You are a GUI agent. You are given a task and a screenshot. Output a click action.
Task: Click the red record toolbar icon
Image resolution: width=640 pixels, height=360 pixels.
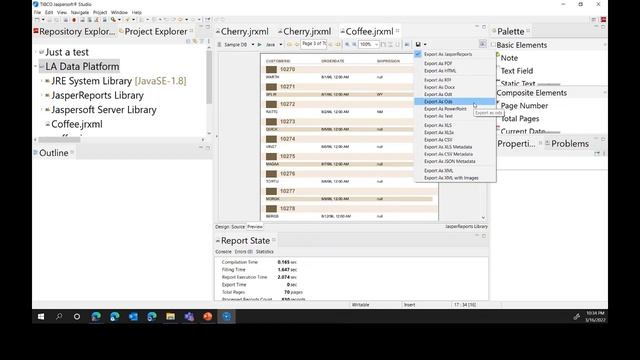click(x=74, y=20)
